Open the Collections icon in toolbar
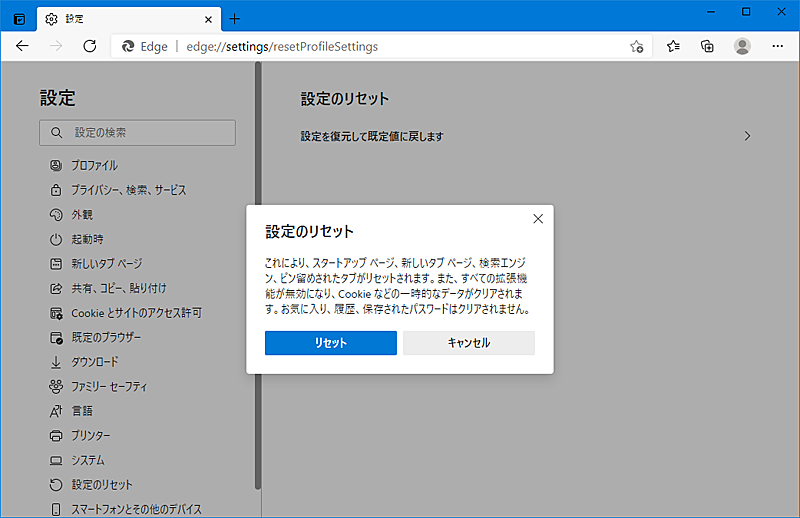This screenshot has height=518, width=800. (x=707, y=46)
